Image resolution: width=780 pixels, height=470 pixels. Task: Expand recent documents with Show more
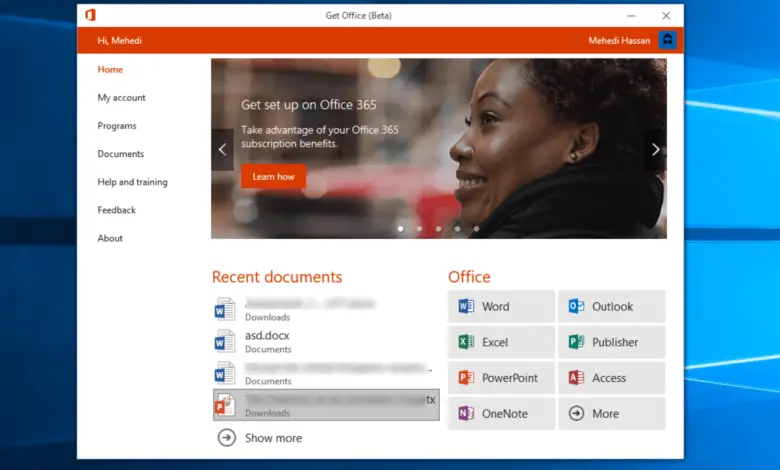(260, 438)
